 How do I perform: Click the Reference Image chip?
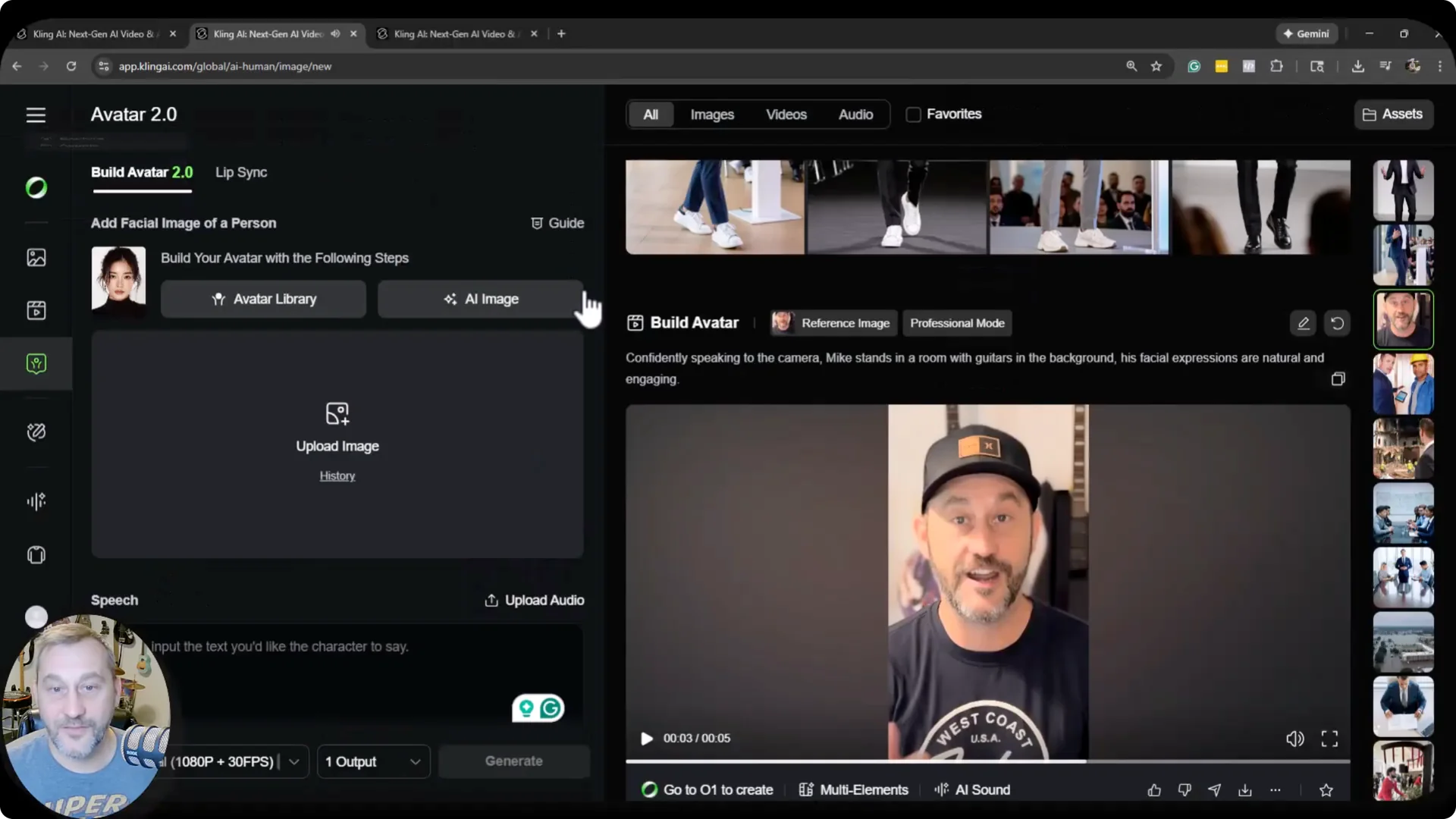[x=833, y=323]
